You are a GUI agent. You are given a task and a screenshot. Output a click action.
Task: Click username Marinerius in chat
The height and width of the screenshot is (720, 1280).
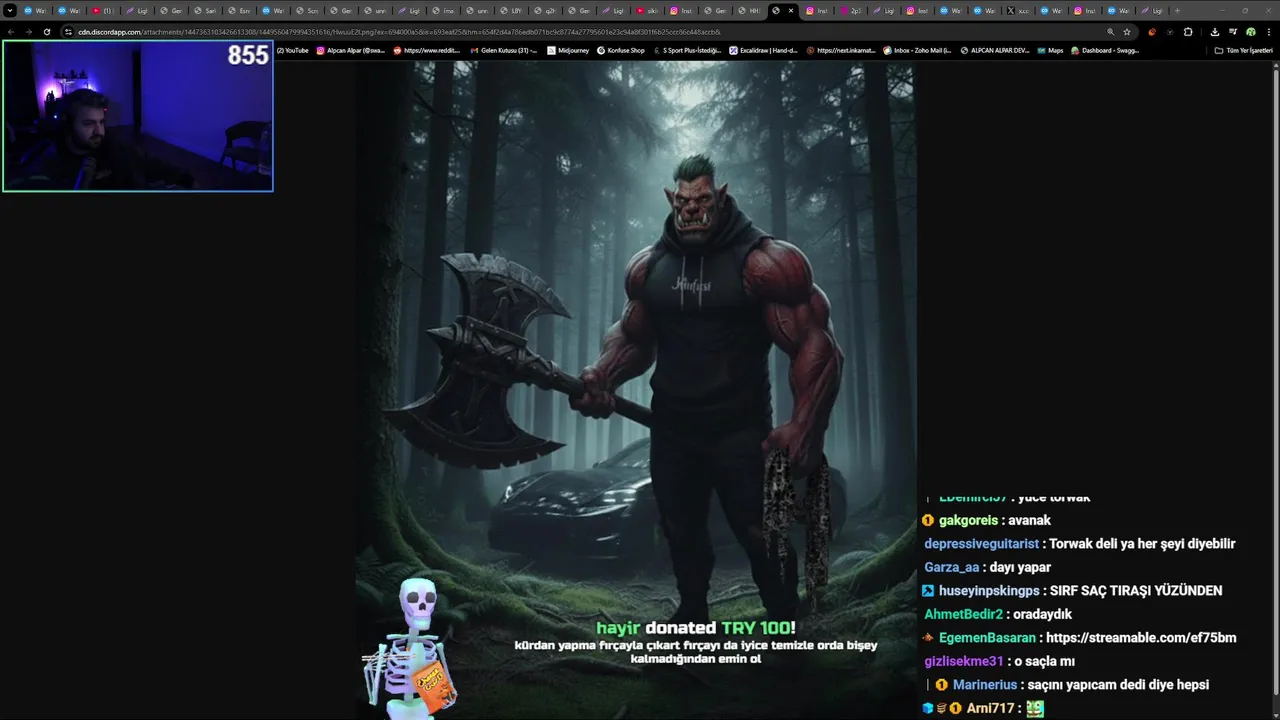tap(984, 685)
